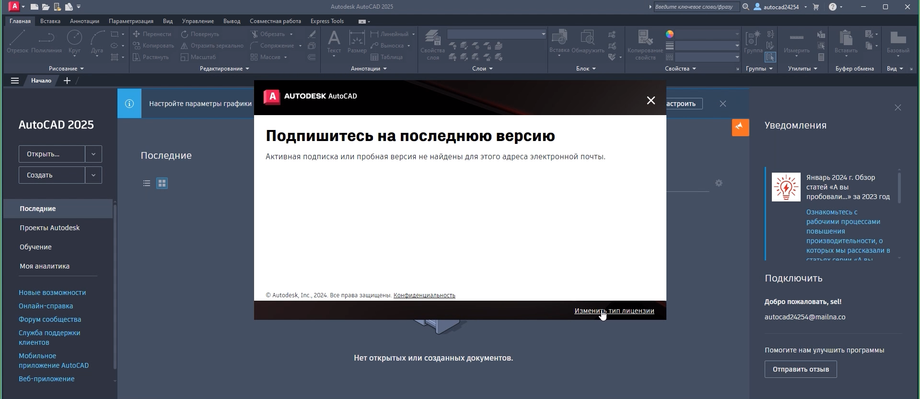
Task: Expand the Блок panel dropdown
Action: click(x=586, y=69)
